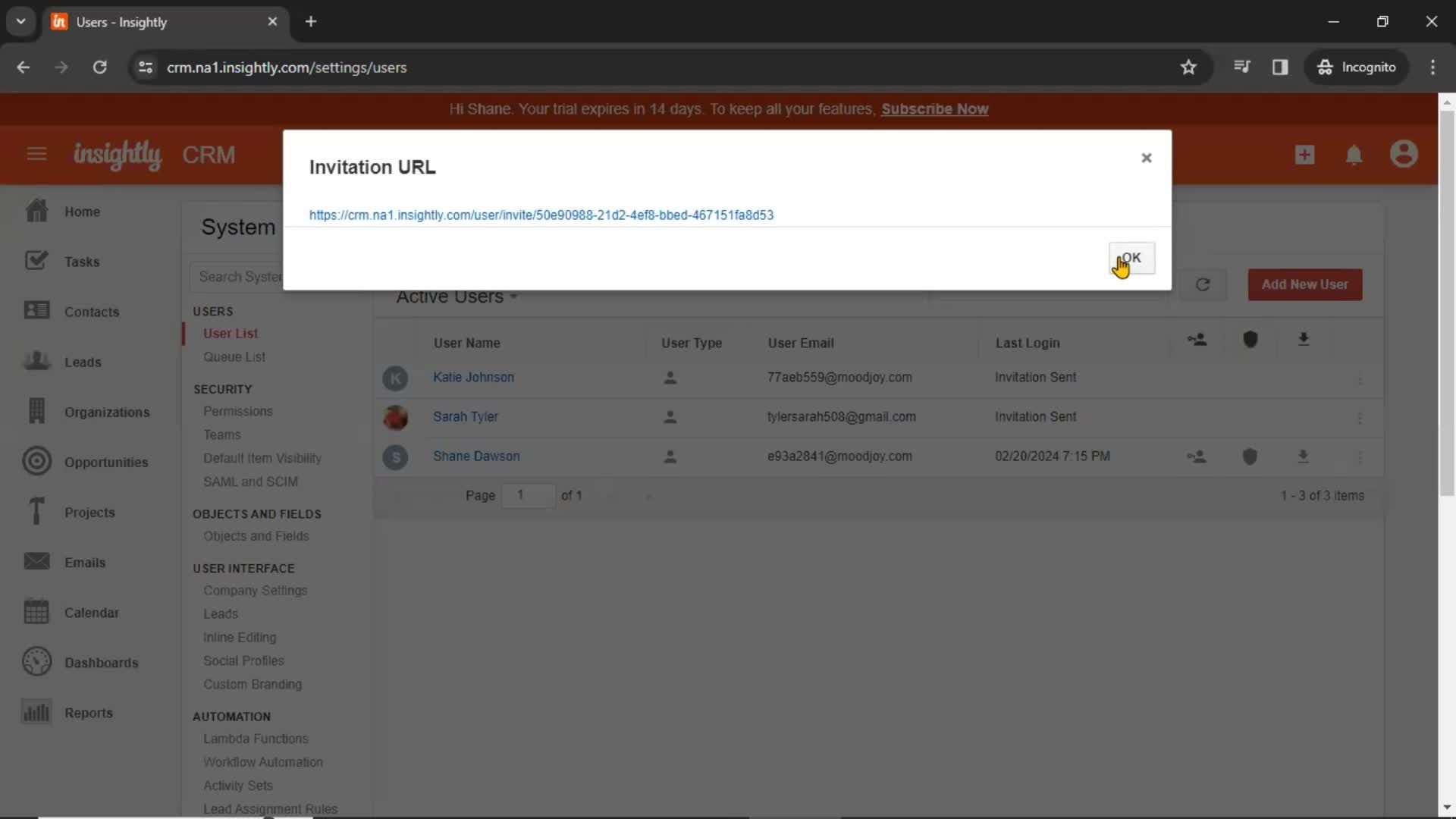The width and height of the screenshot is (1456, 819).
Task: Sort by Last Login column
Action: coord(1028,343)
